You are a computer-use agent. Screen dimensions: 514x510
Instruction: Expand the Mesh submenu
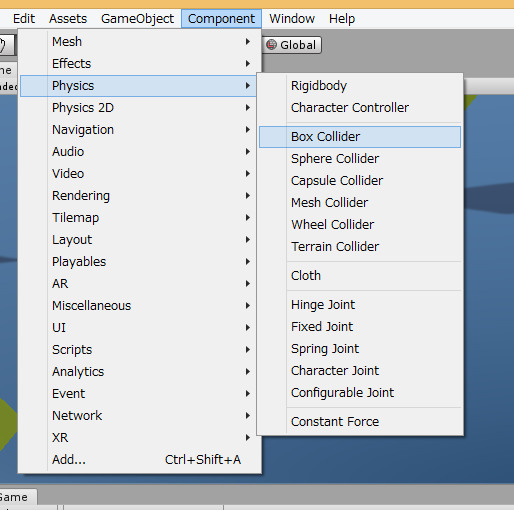point(138,42)
